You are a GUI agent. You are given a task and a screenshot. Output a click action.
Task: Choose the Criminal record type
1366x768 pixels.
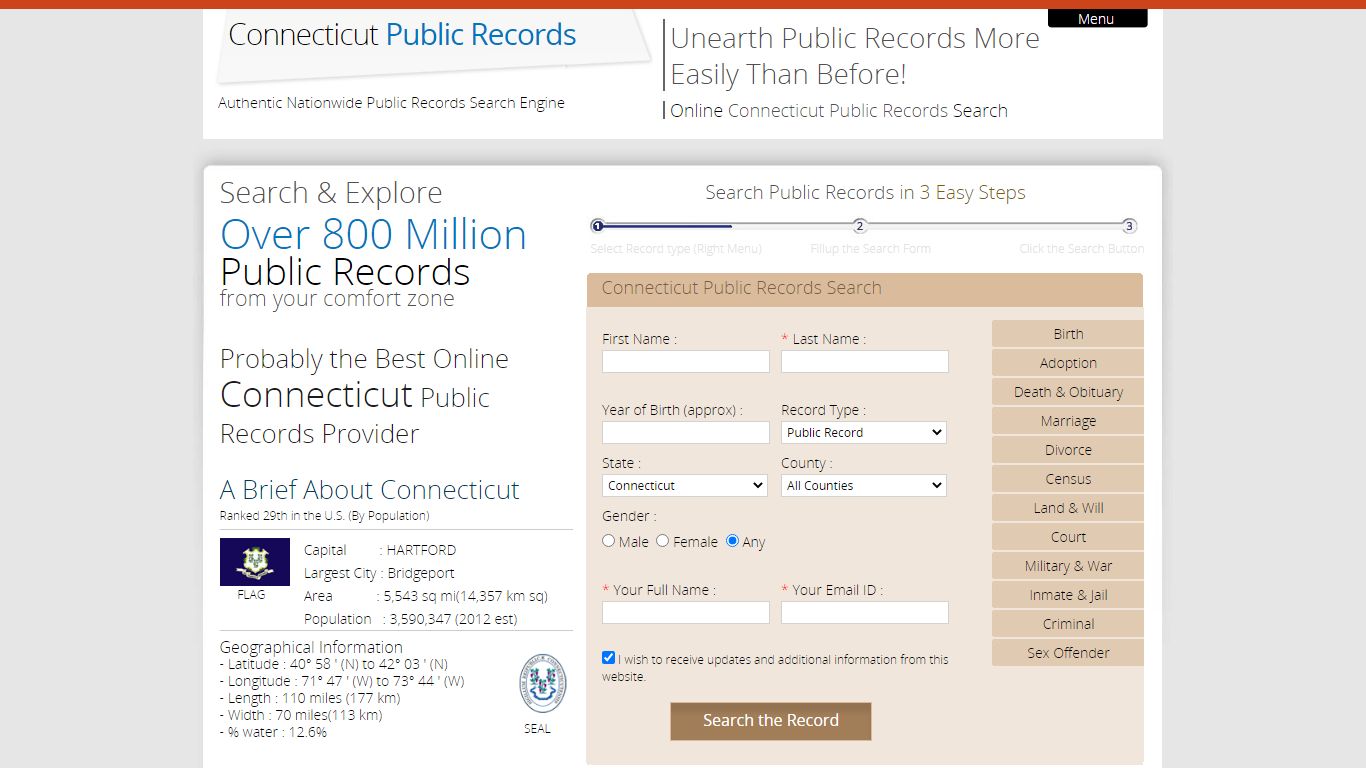(1068, 624)
